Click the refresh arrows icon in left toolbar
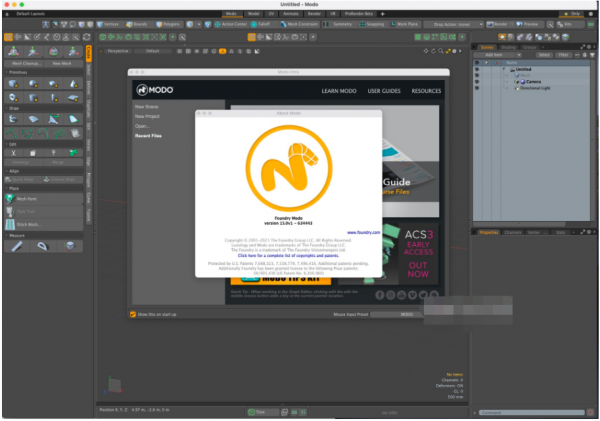600x421 pixels. [x=86, y=37]
